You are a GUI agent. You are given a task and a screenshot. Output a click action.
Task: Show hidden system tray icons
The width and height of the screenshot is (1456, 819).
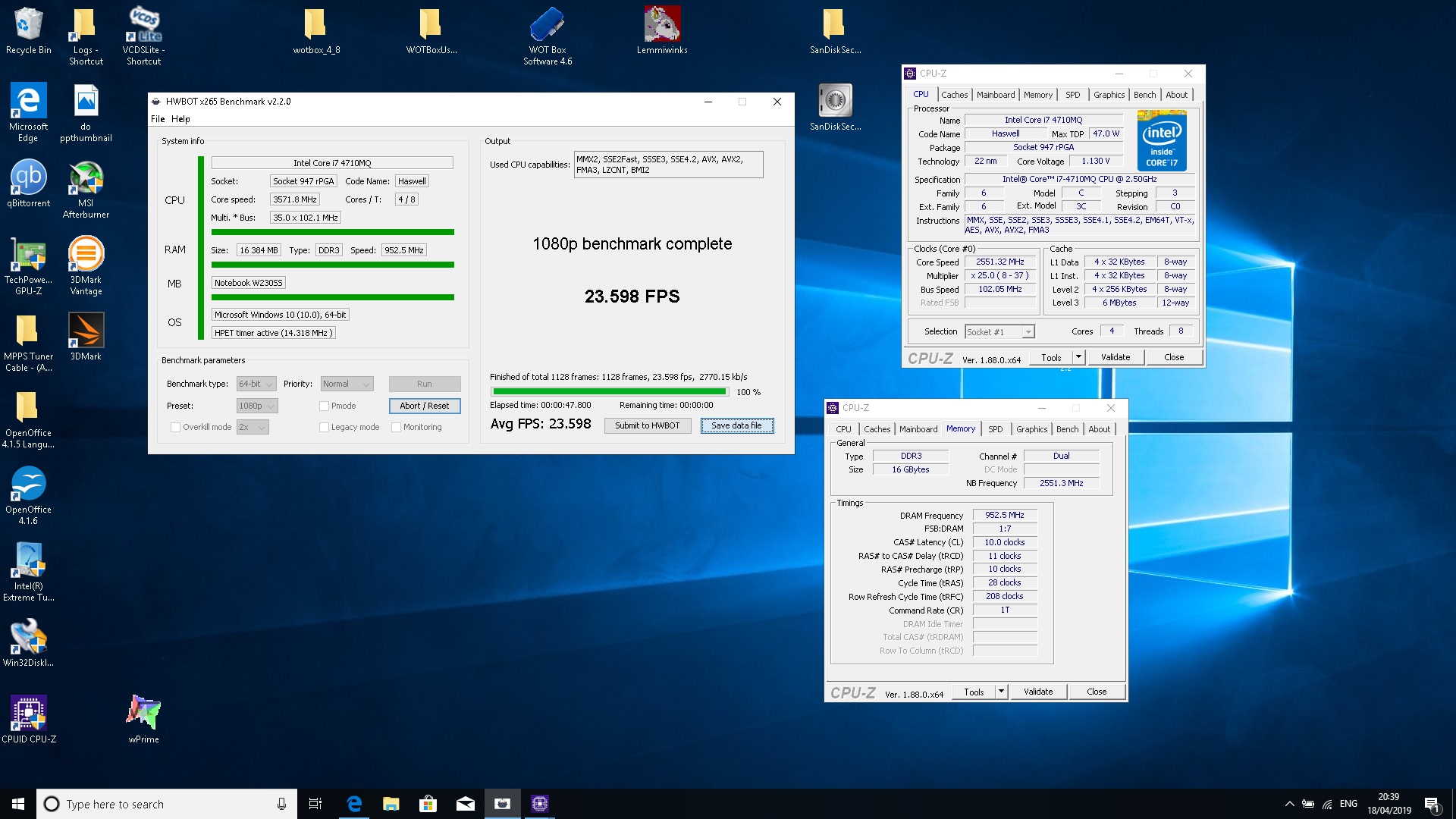tap(1289, 804)
